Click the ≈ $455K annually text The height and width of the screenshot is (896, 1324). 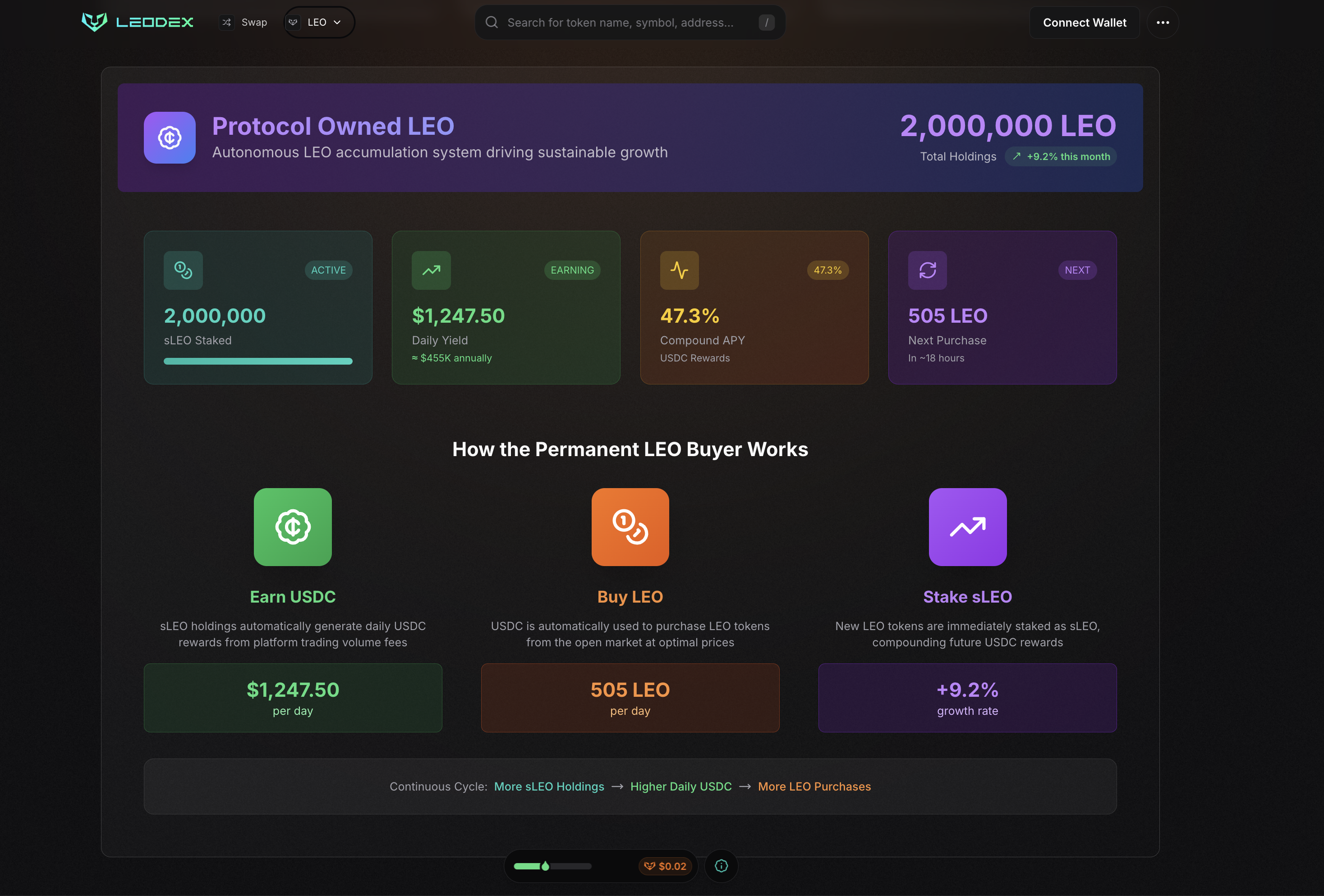pos(452,358)
